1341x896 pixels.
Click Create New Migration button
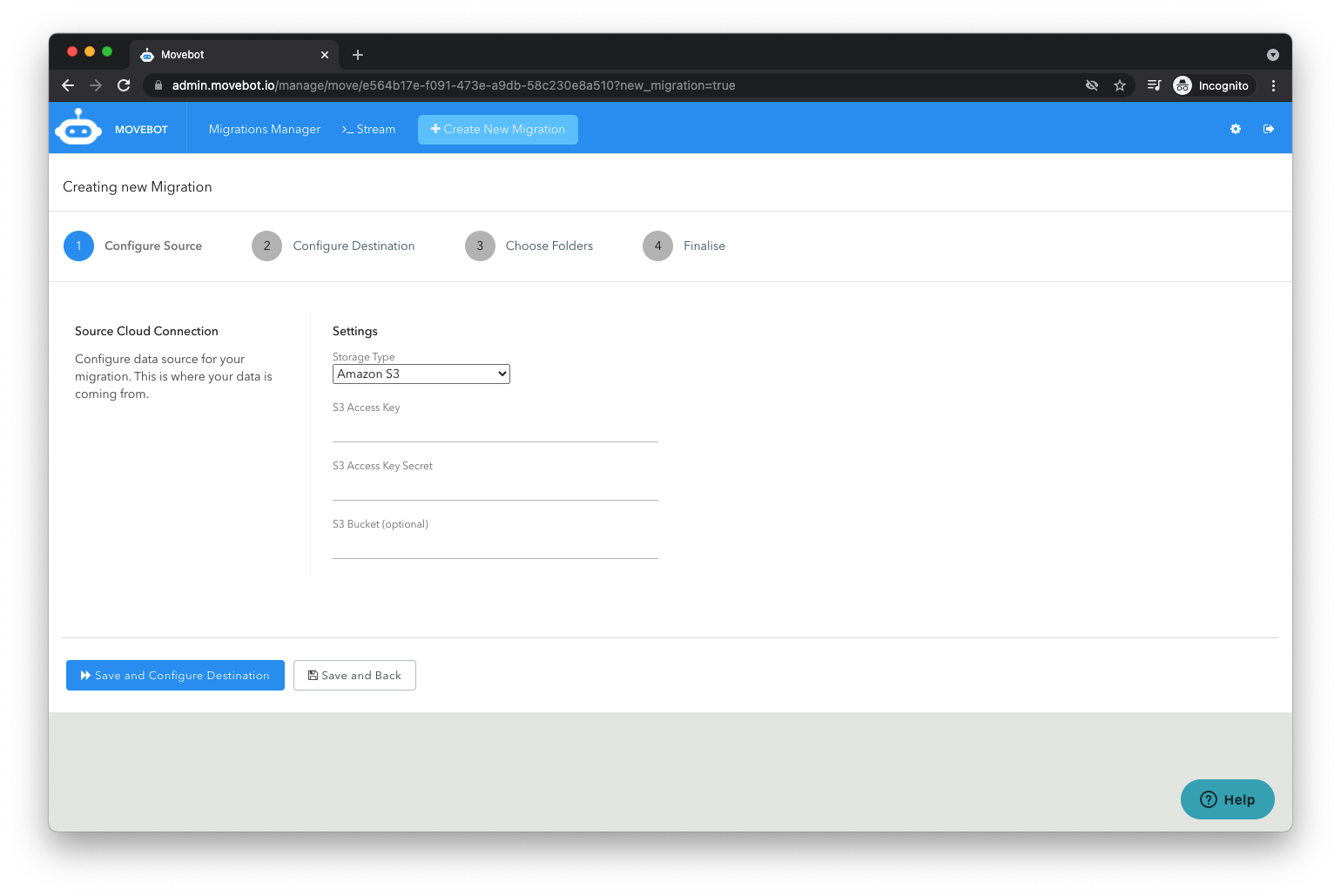tap(498, 129)
